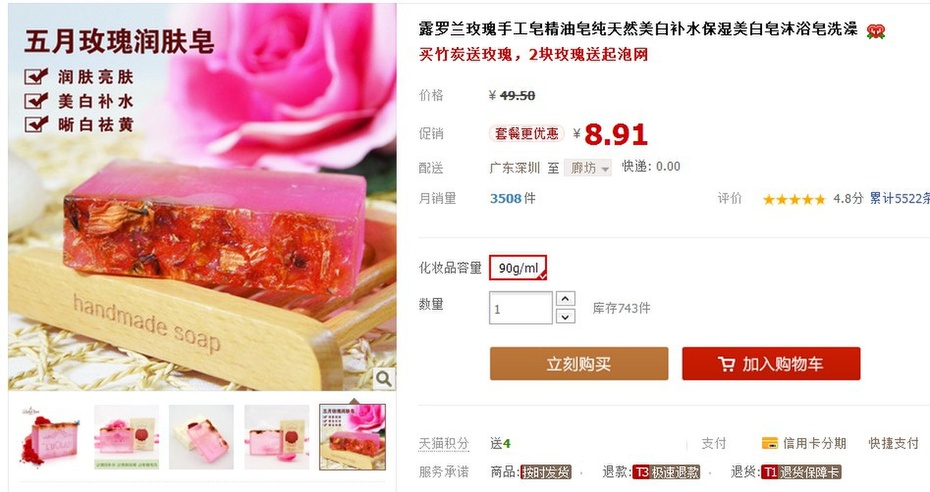
Task: Click the 按时发货 service badge
Action: pos(546,472)
